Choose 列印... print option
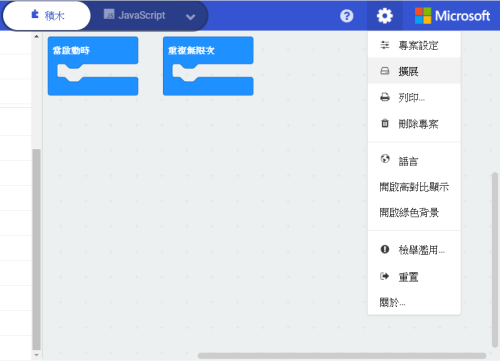 pyautogui.click(x=414, y=97)
